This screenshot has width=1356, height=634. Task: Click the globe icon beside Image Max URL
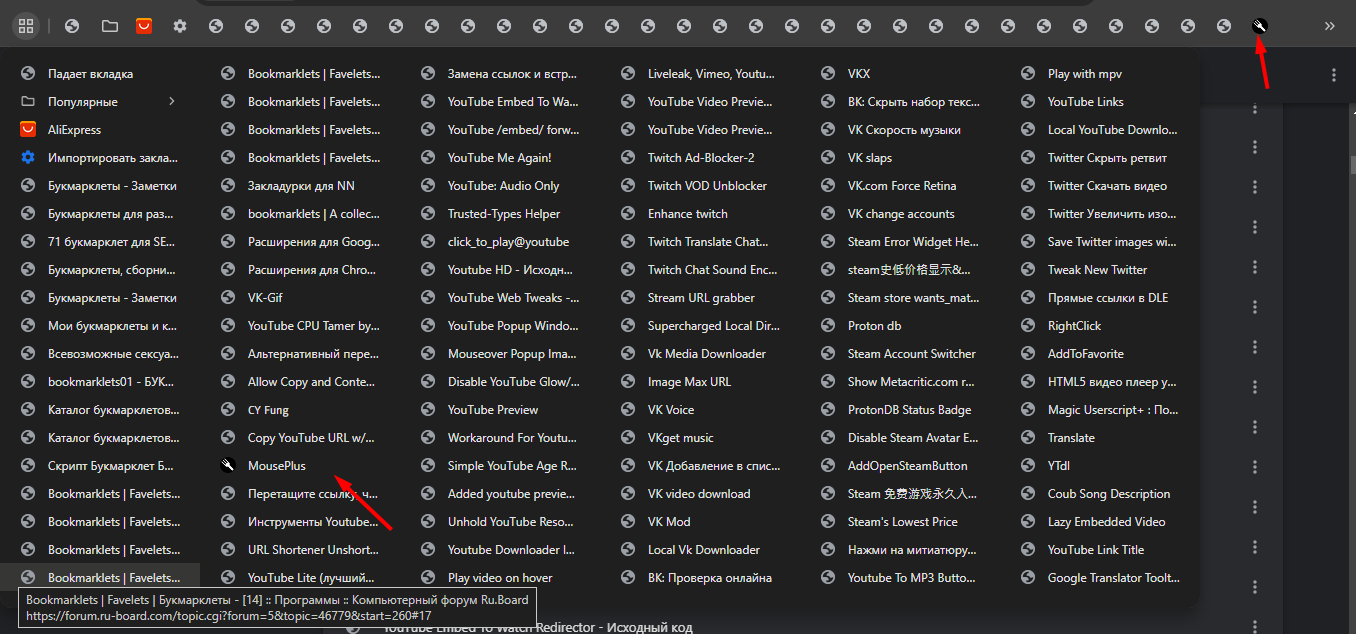tap(628, 382)
